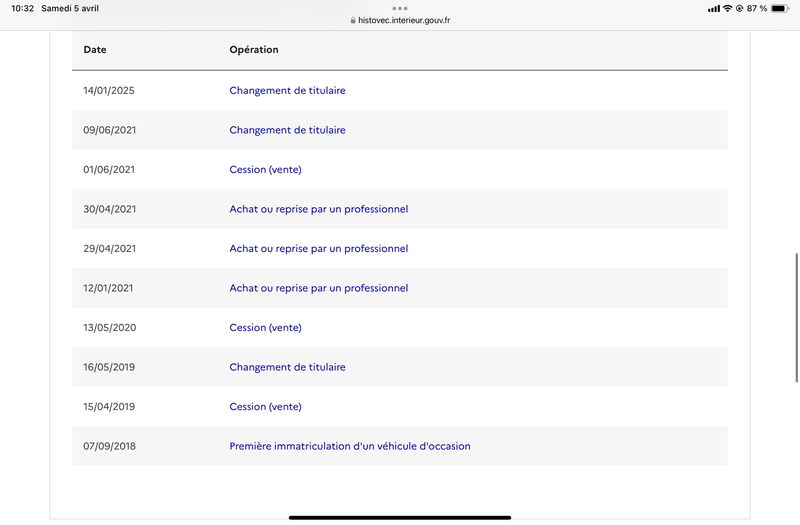Screen dimensions: 800x525
Task: Open Première immatriculation d'un véhicule d'occasion
Action: [x=349, y=446]
